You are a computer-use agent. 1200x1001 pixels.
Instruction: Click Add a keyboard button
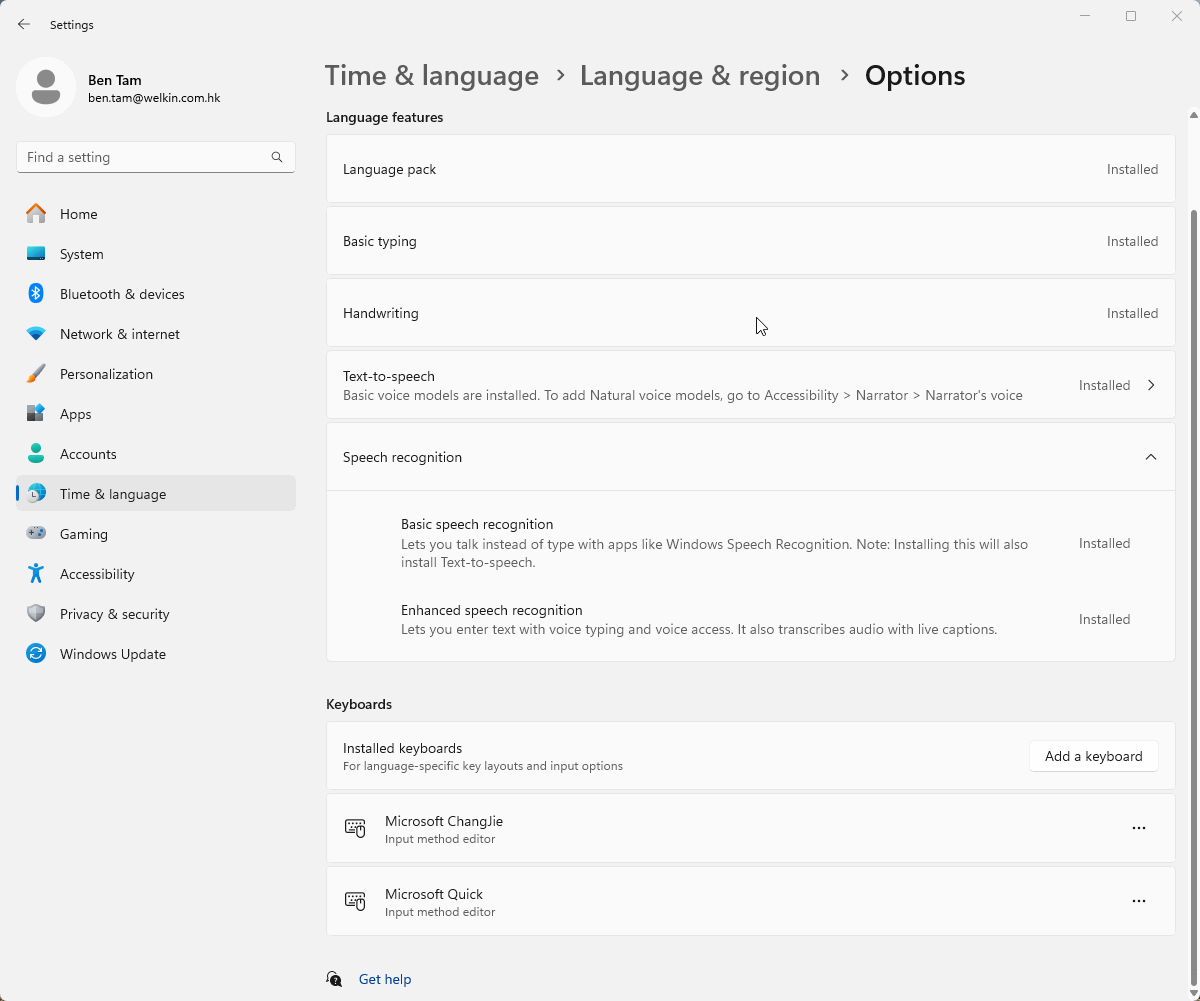1093,756
